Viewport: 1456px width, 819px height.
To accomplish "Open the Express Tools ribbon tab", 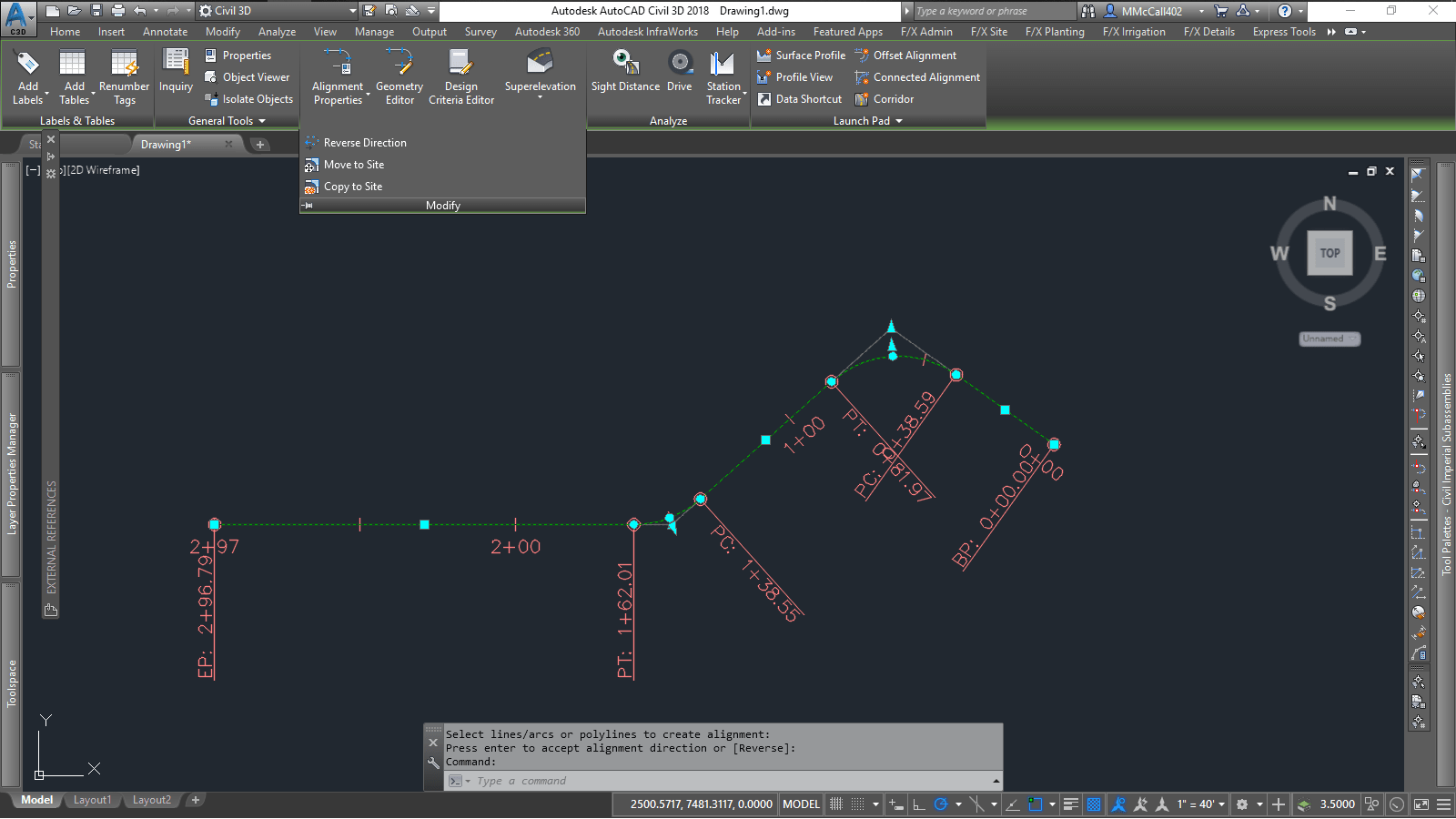I will click(1284, 32).
